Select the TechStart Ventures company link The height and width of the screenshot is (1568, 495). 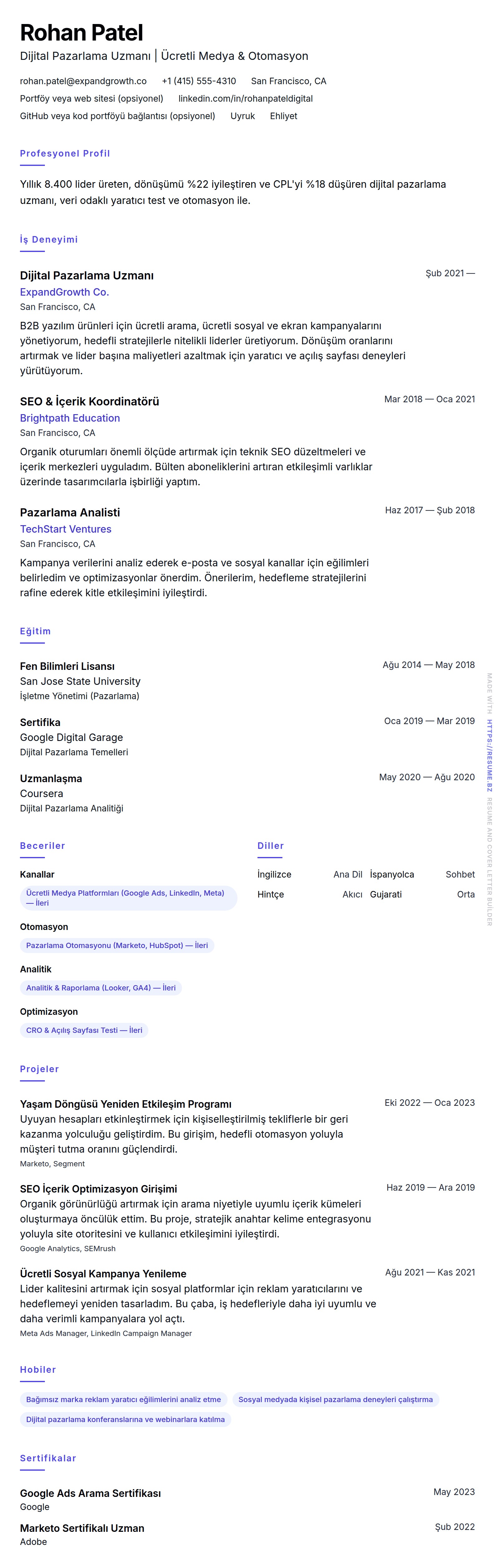66,529
